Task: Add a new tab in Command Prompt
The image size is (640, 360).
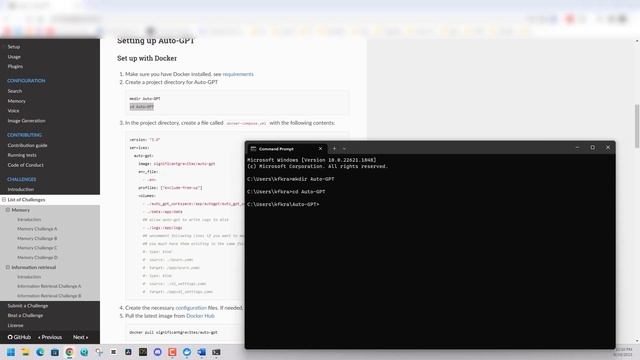Action: (334, 149)
